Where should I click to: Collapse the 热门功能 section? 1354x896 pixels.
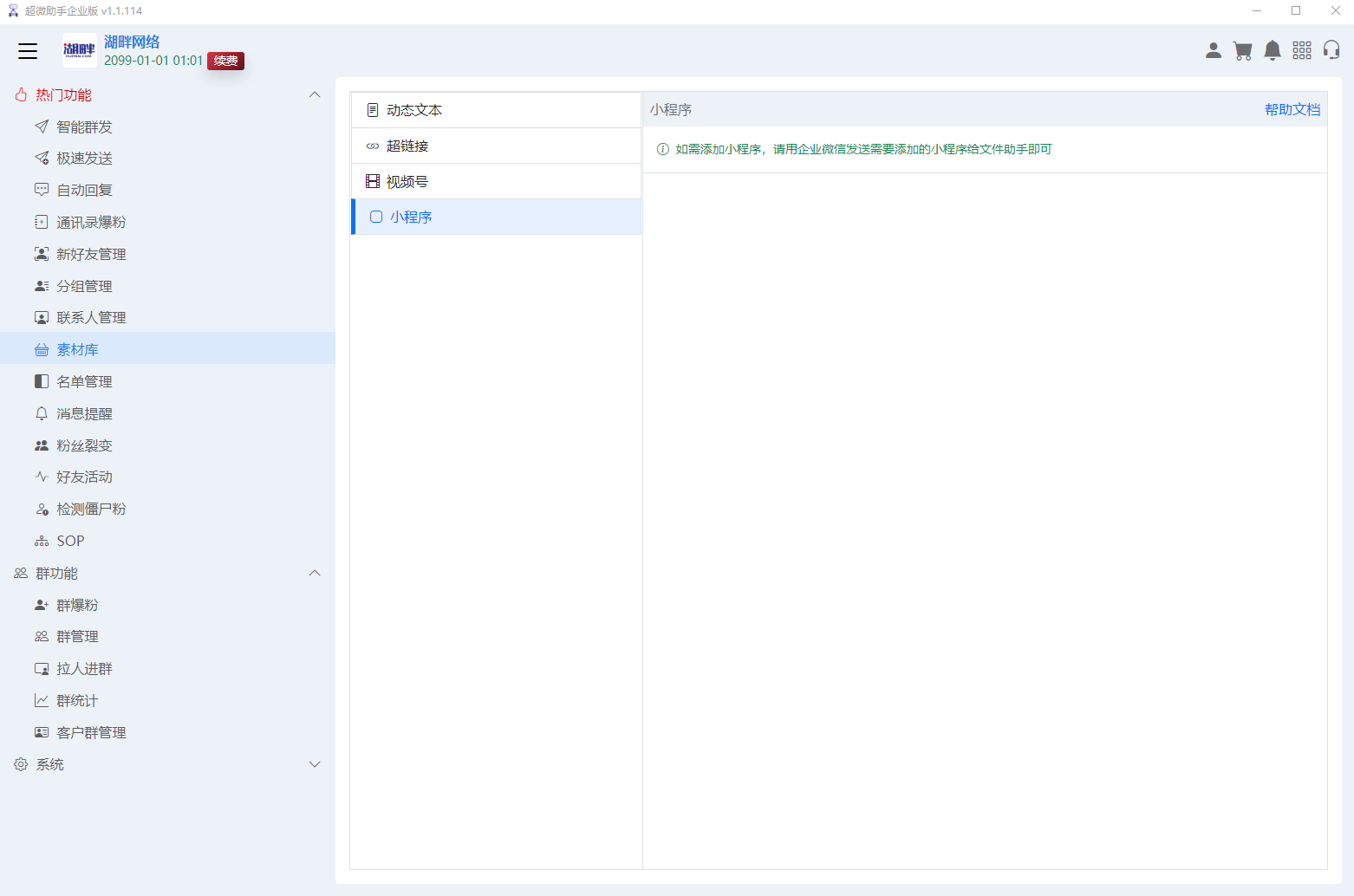pos(315,94)
